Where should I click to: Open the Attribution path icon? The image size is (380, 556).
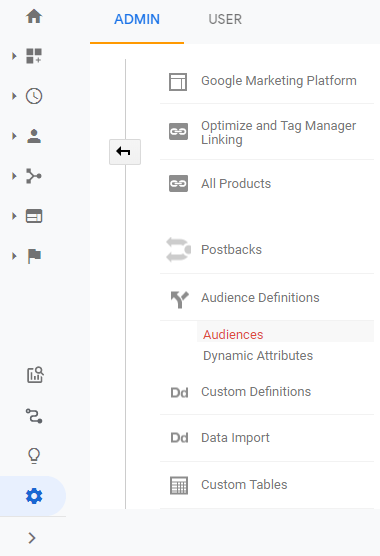[x=34, y=416]
